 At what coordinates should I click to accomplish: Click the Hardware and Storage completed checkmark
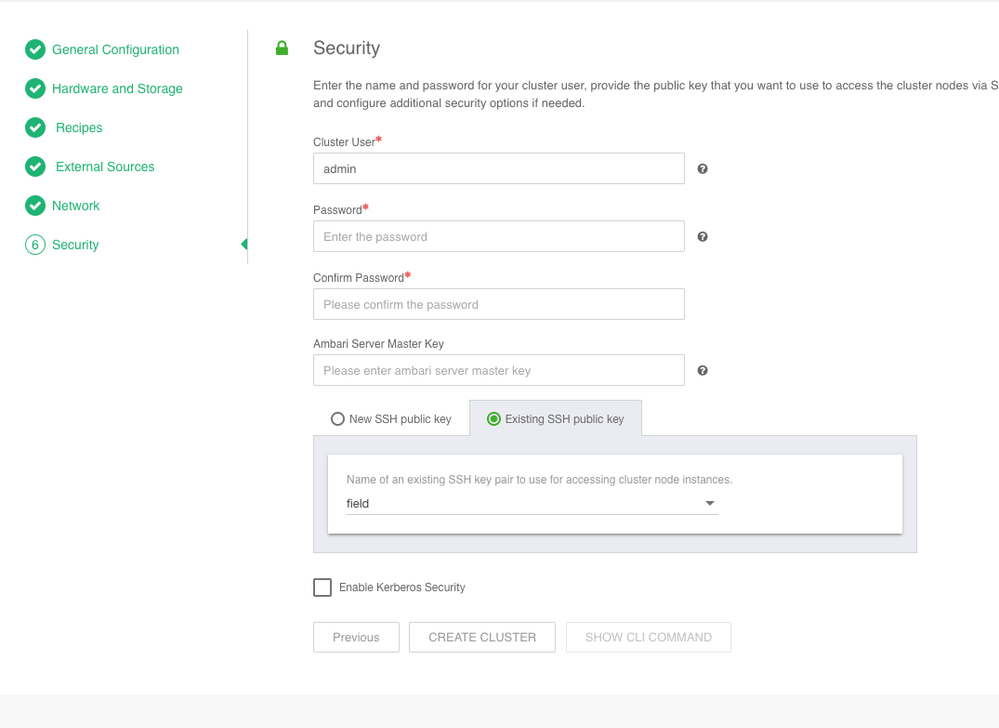click(35, 88)
